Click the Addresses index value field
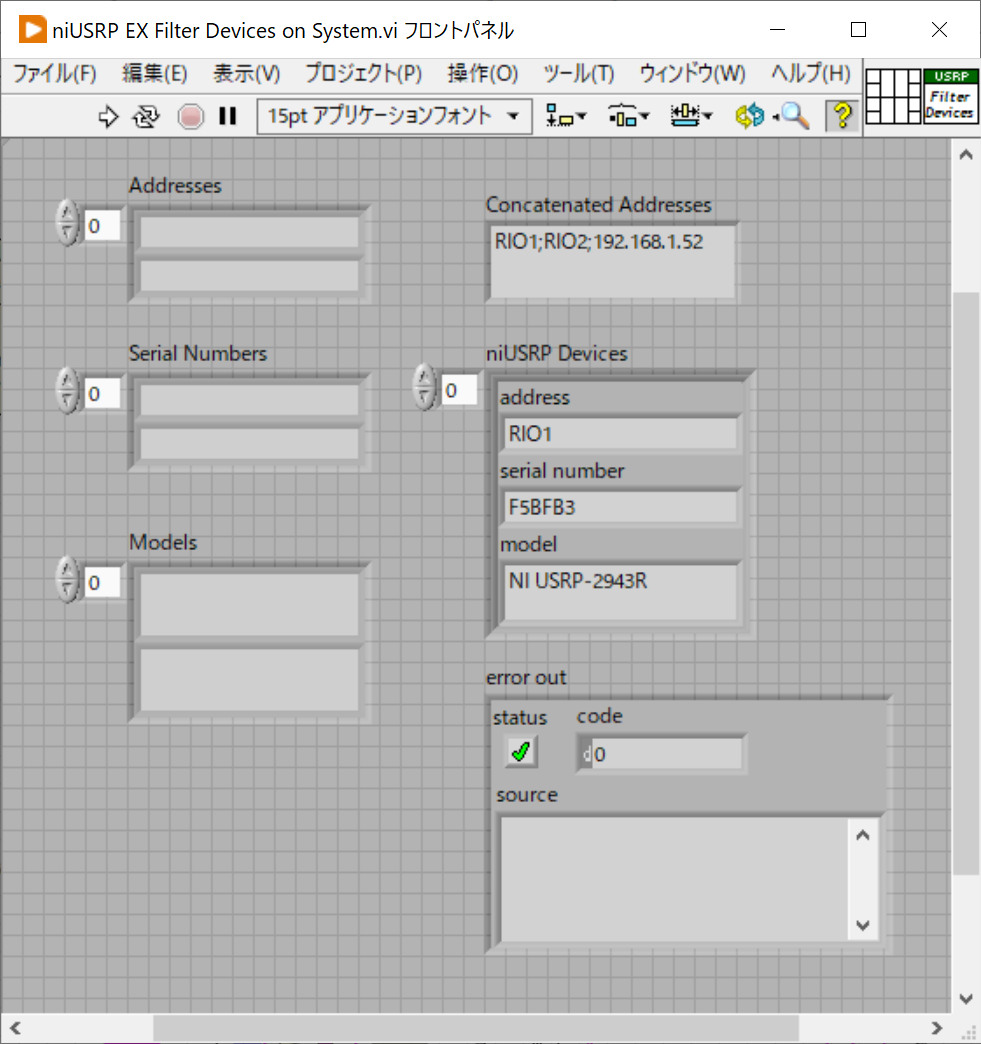 (102, 226)
